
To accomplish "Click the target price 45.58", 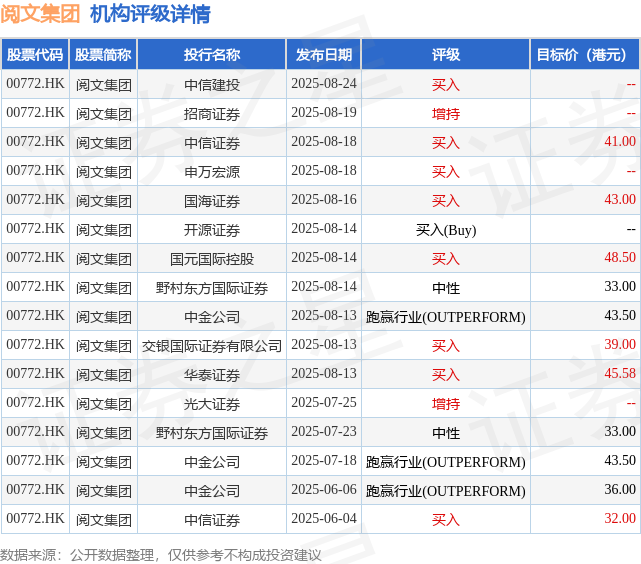I will coord(620,374).
